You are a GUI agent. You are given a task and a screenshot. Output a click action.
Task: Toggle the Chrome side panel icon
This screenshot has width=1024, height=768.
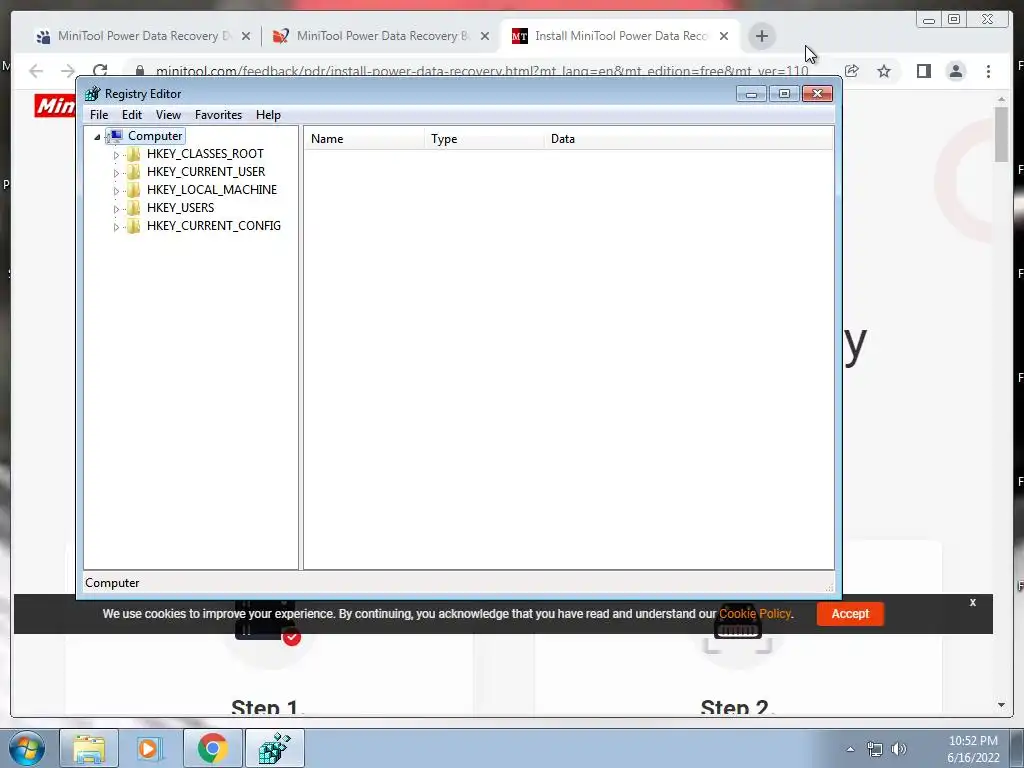[x=923, y=71]
